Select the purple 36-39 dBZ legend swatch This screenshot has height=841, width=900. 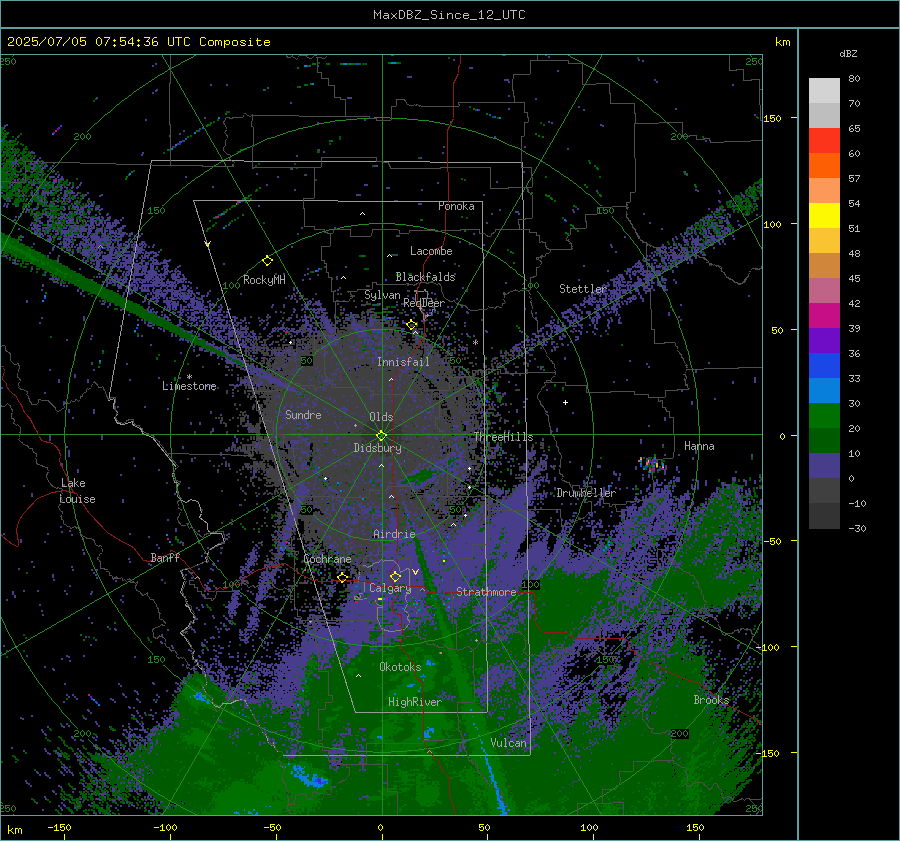click(824, 341)
